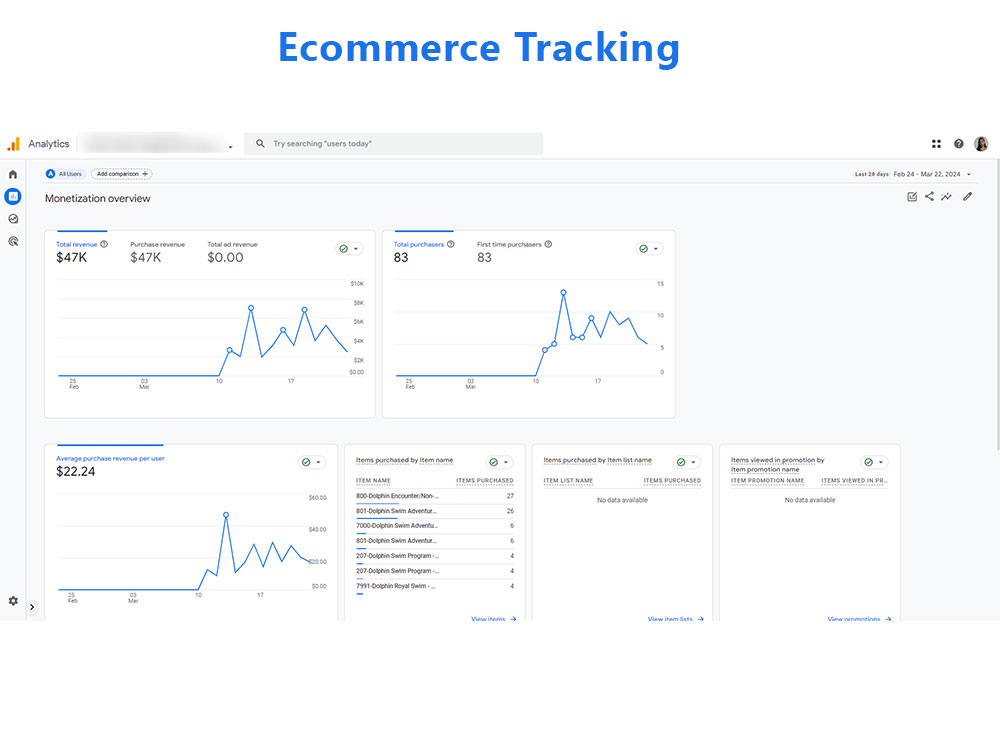1000x750 pixels.
Task: Open Items purchased by Item name status dropdown
Action: (x=499, y=462)
